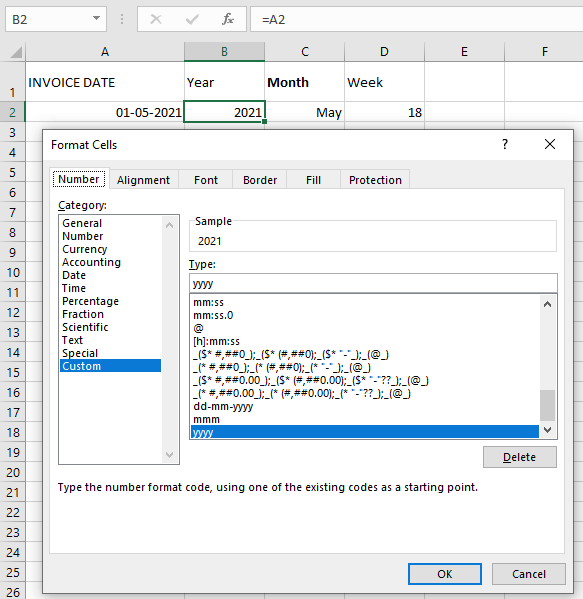Click the Type list scroll up arrow
The width and height of the screenshot is (583, 599).
coord(547,304)
